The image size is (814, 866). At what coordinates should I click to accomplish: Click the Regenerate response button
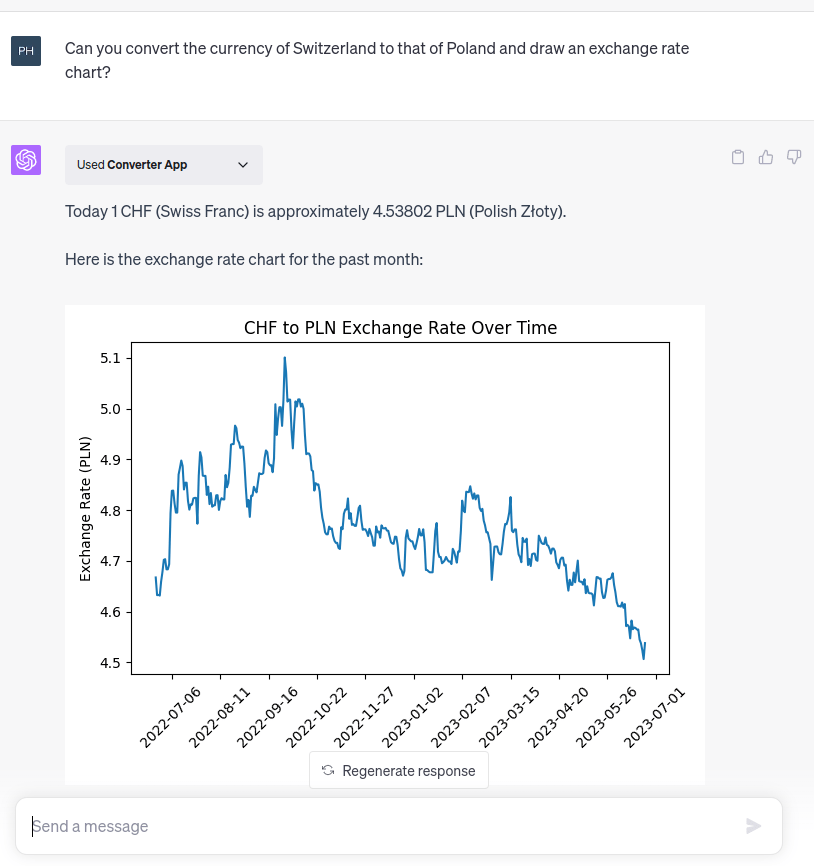[x=399, y=771]
